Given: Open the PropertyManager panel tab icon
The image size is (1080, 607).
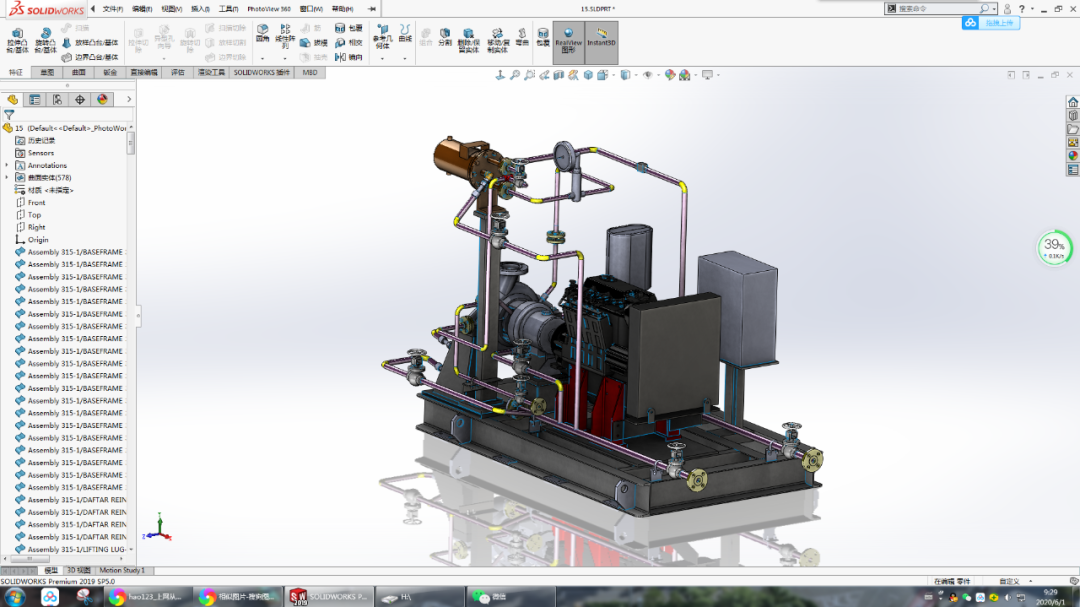Looking at the screenshot, I should point(34,99).
